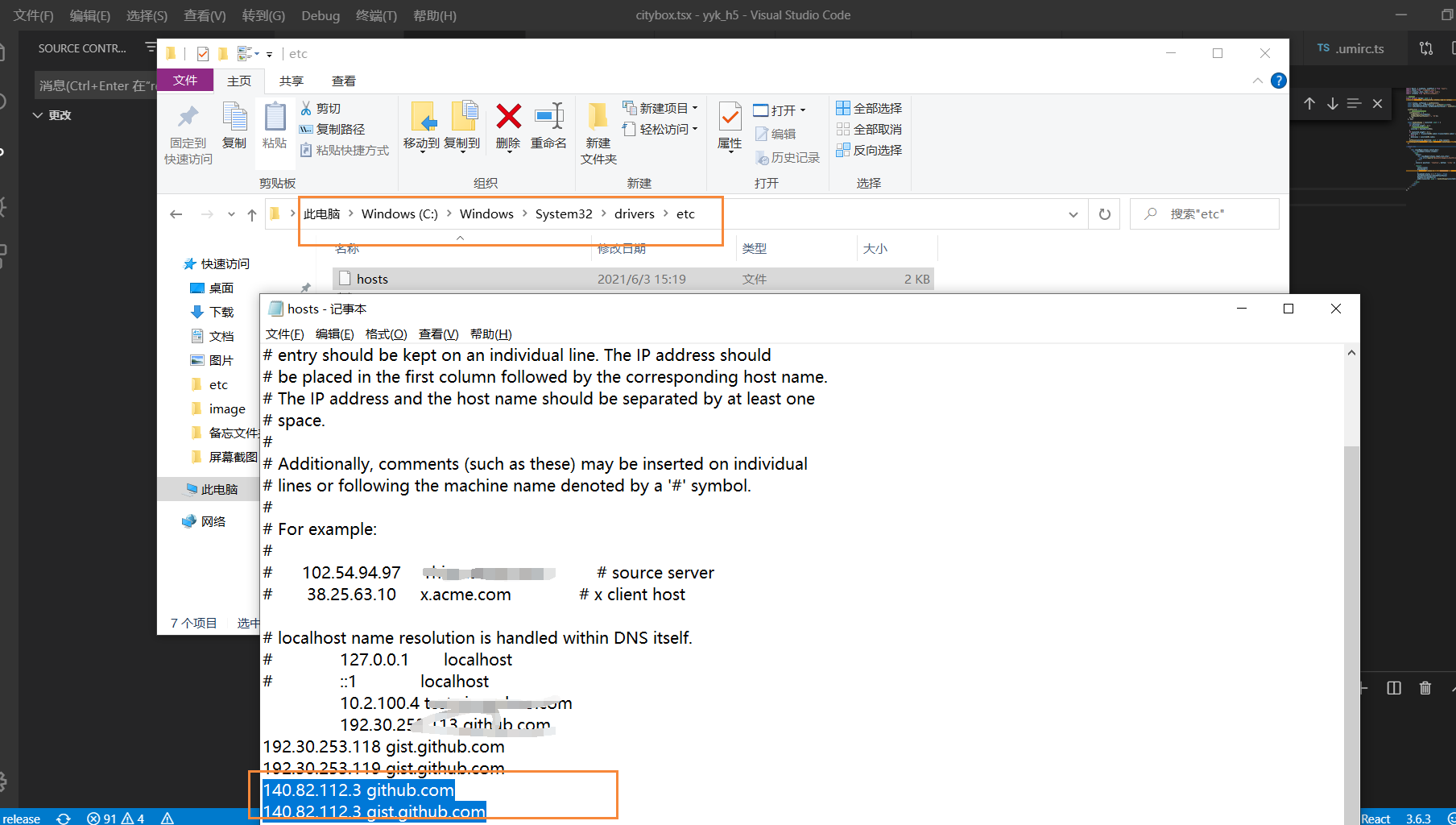Click VS Code next change down arrow
This screenshot has width=1456, height=825.
pyautogui.click(x=1333, y=103)
